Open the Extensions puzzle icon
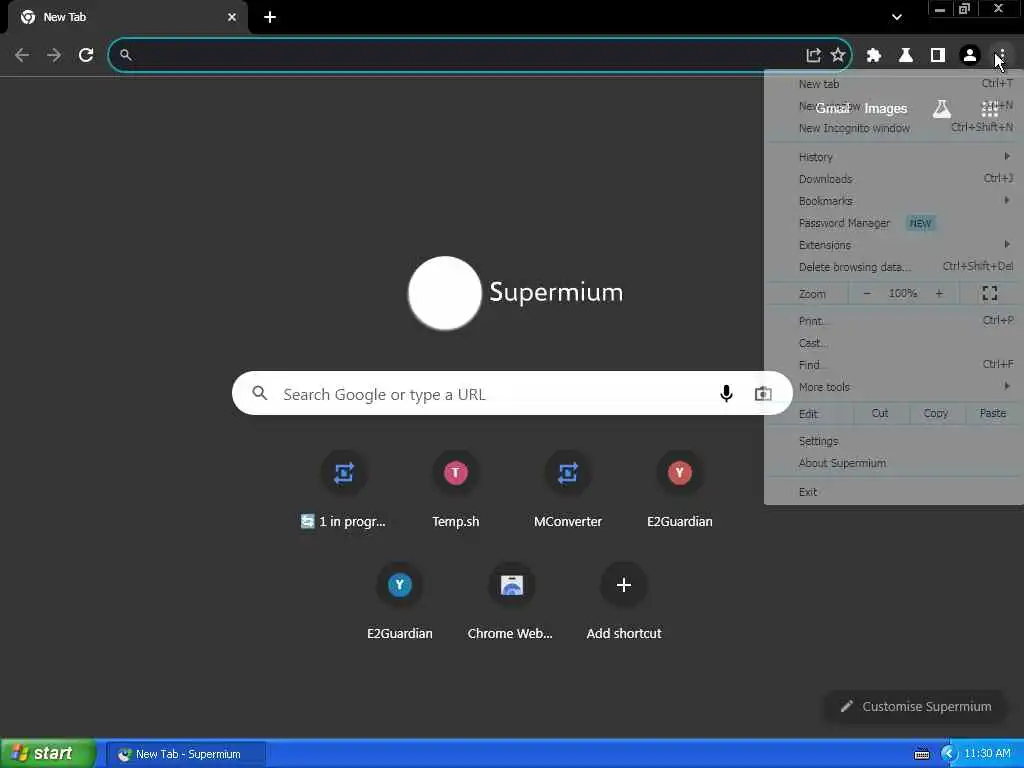The image size is (1024, 768). 874,56
